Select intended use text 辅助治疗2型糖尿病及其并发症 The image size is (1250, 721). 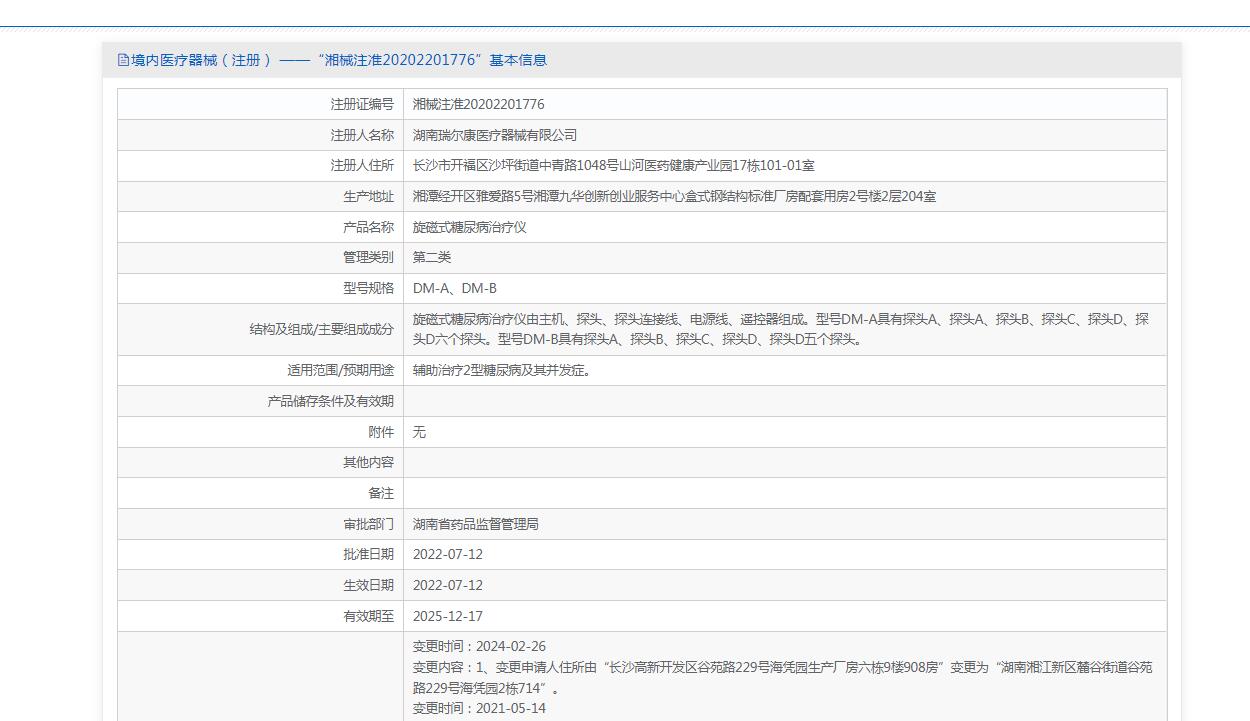[501, 370]
